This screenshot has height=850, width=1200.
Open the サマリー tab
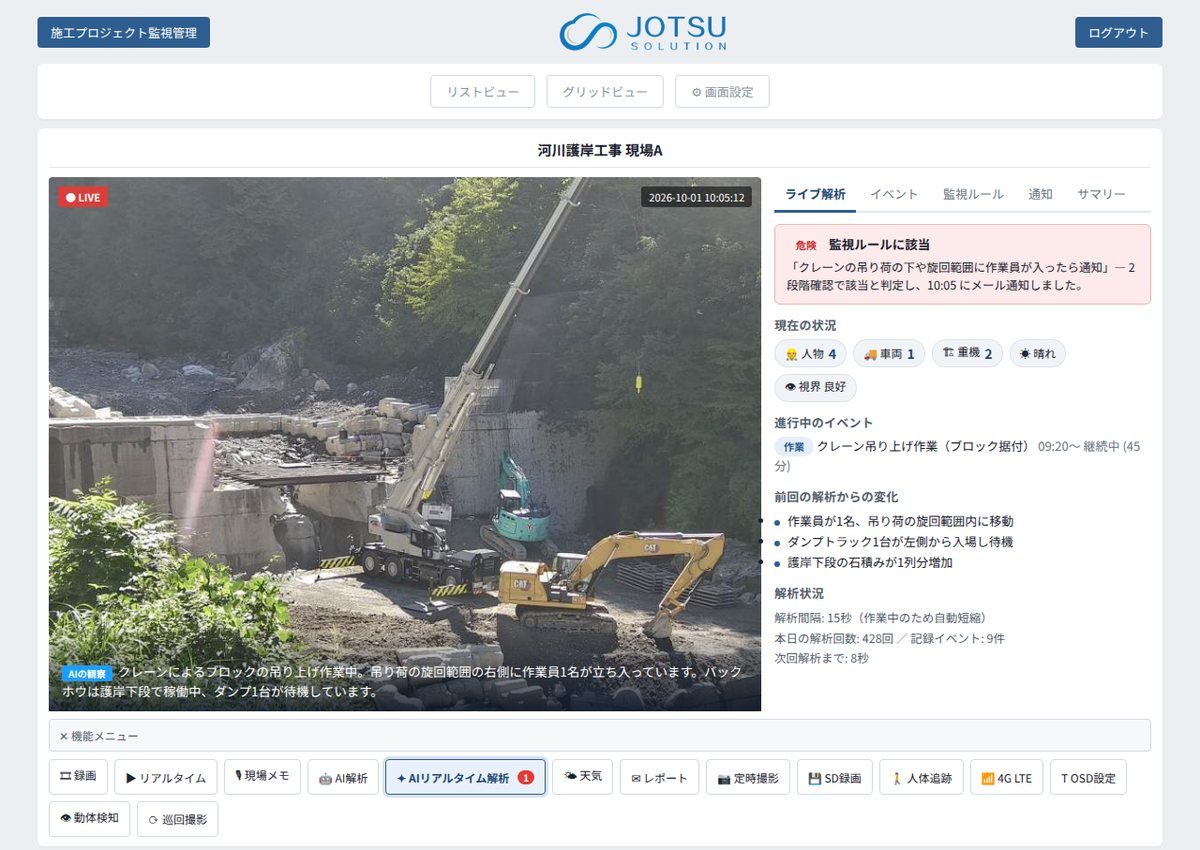click(x=1101, y=195)
